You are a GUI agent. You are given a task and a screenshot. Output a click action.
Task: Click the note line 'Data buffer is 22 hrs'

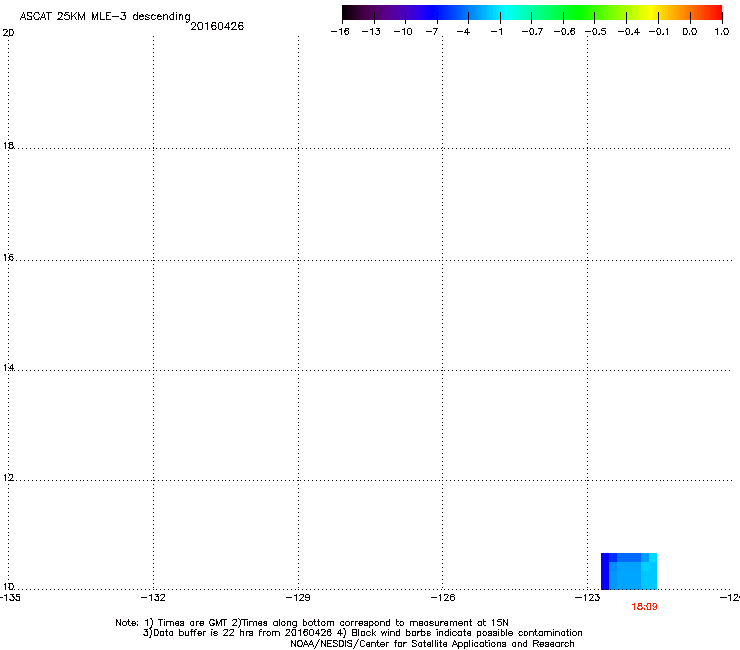tap(362, 633)
